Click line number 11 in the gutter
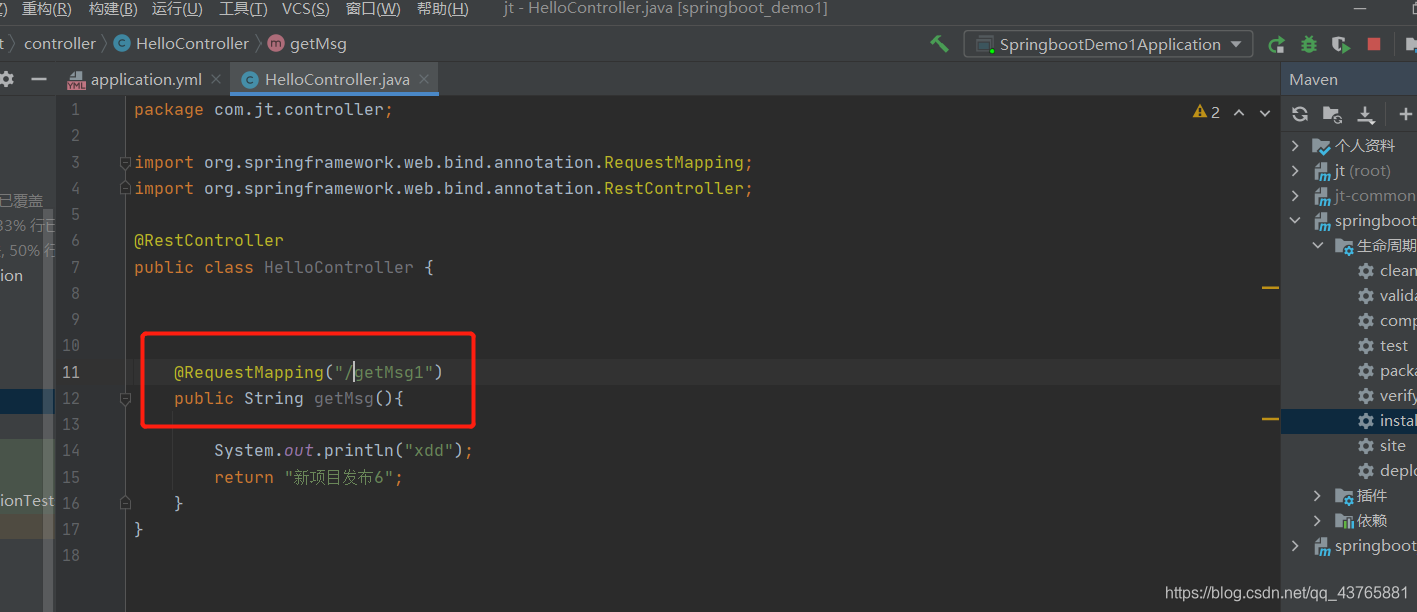Screen dimensions: 1417x612 point(70,372)
